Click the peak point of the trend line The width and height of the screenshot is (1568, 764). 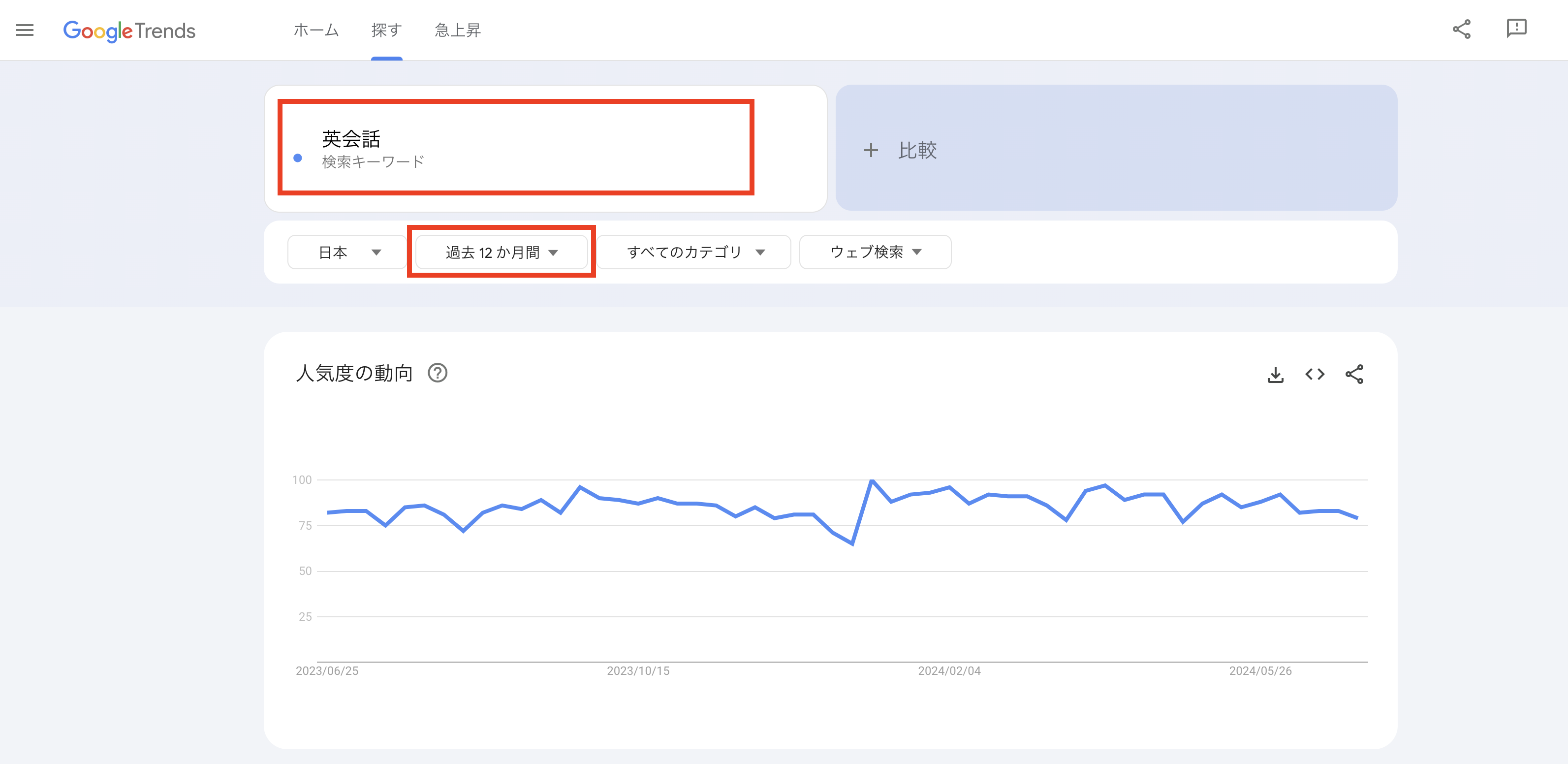coord(872,480)
